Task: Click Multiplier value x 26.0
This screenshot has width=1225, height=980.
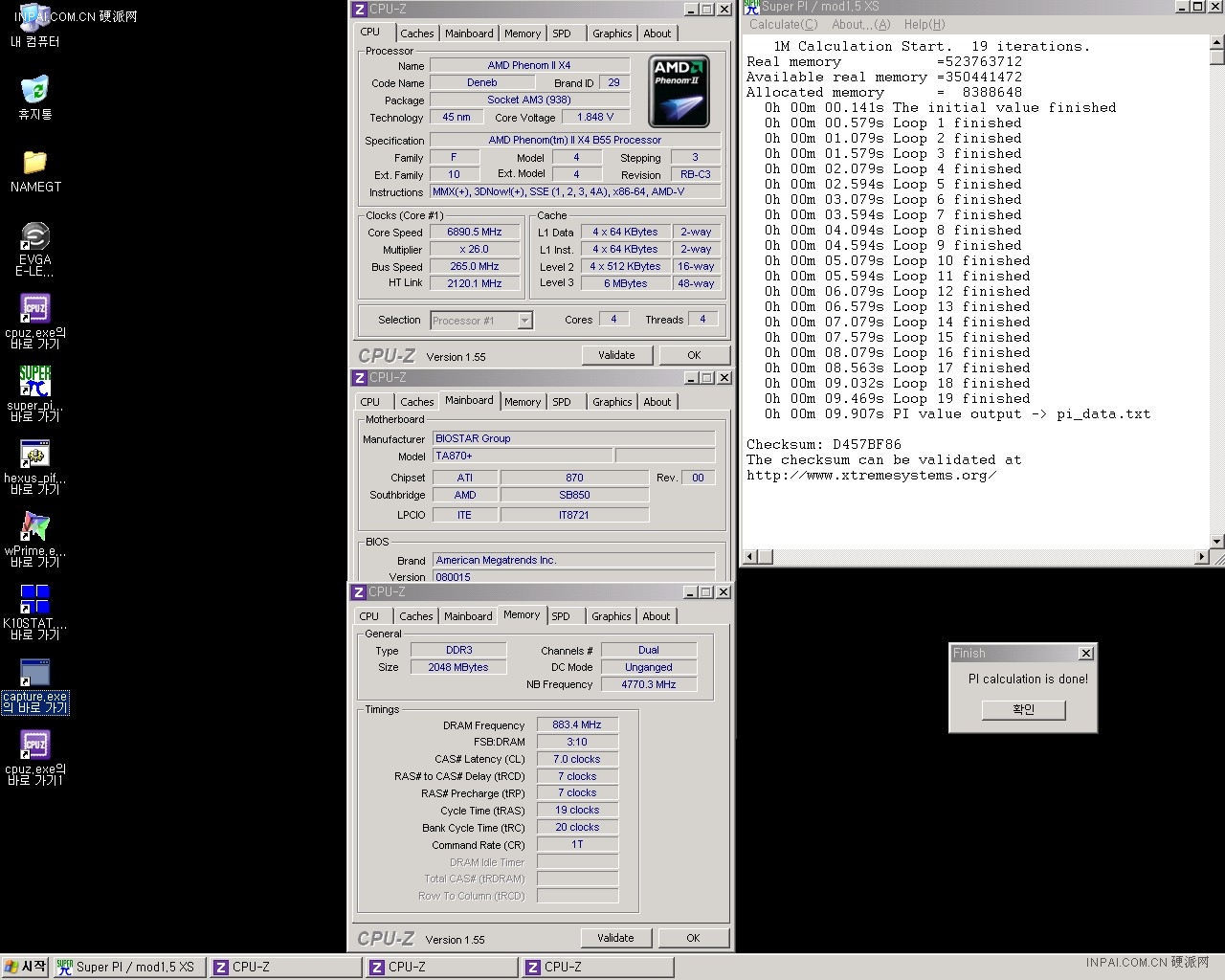Action: [x=474, y=250]
